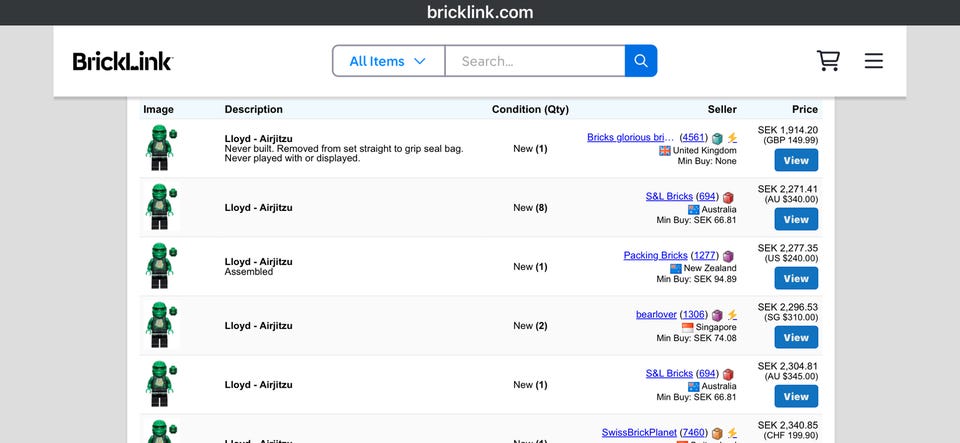Viewport: 960px width, 443px height.
Task: Open the Packing Bricks seller link
Action: [656, 255]
